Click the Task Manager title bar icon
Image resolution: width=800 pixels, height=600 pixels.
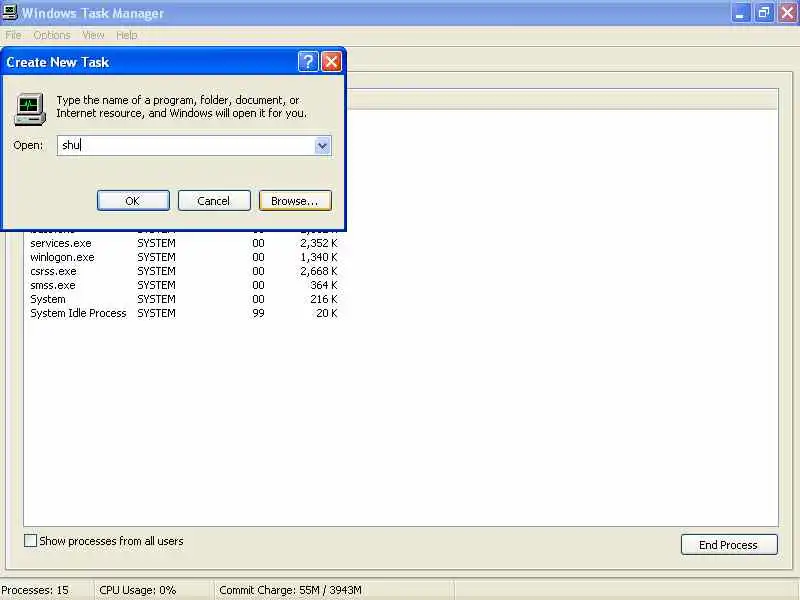[9, 12]
